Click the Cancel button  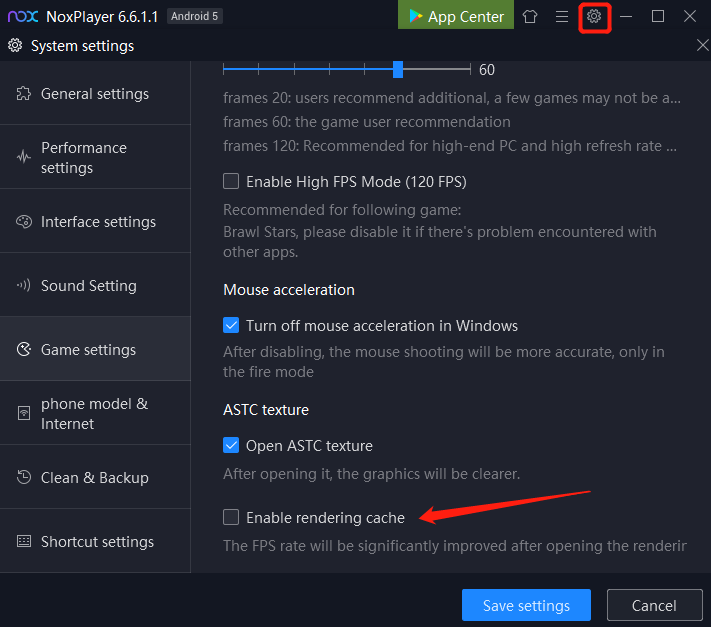tap(654, 605)
